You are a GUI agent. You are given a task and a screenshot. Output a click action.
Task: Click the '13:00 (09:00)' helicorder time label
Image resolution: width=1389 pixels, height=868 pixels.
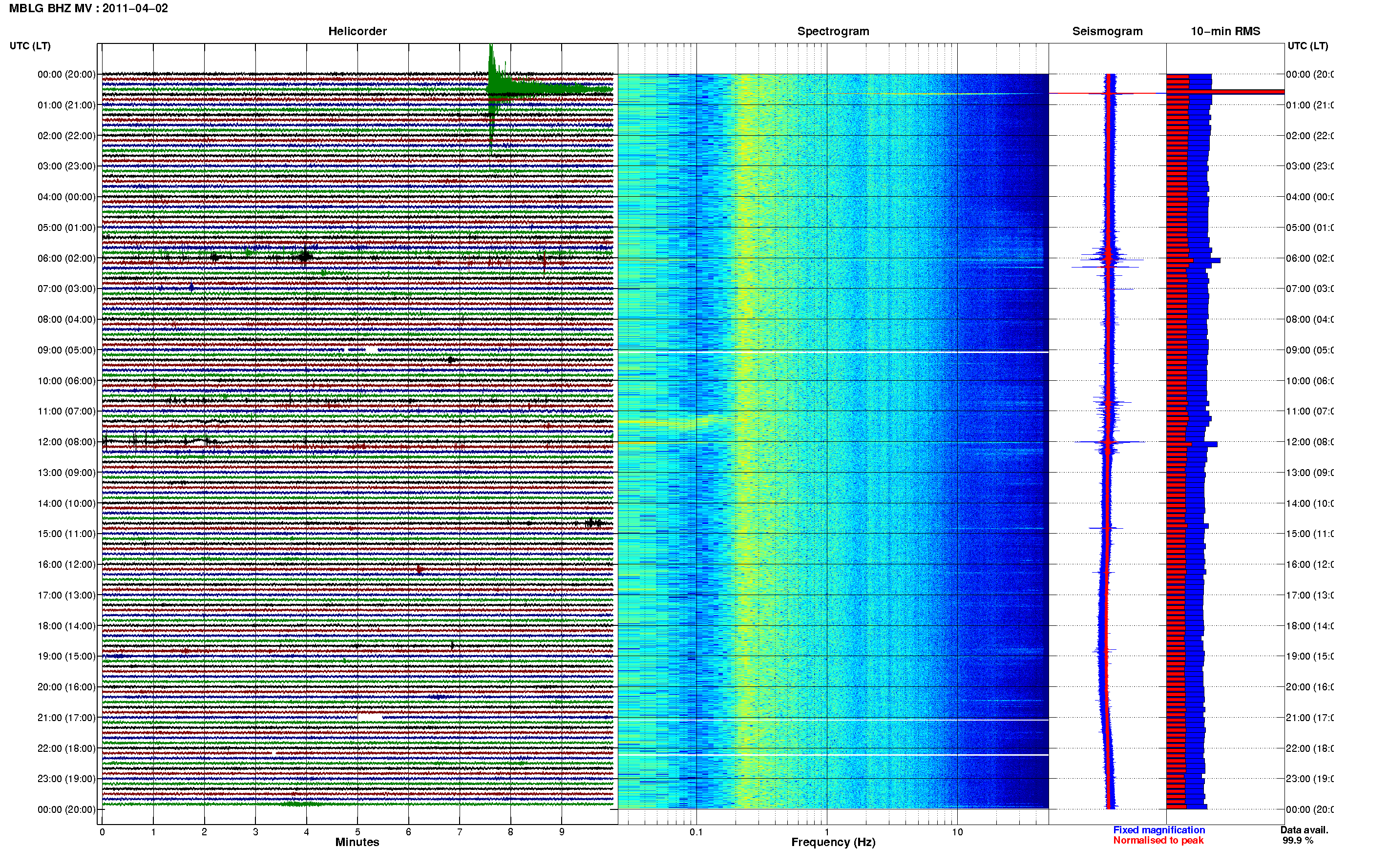point(66,473)
